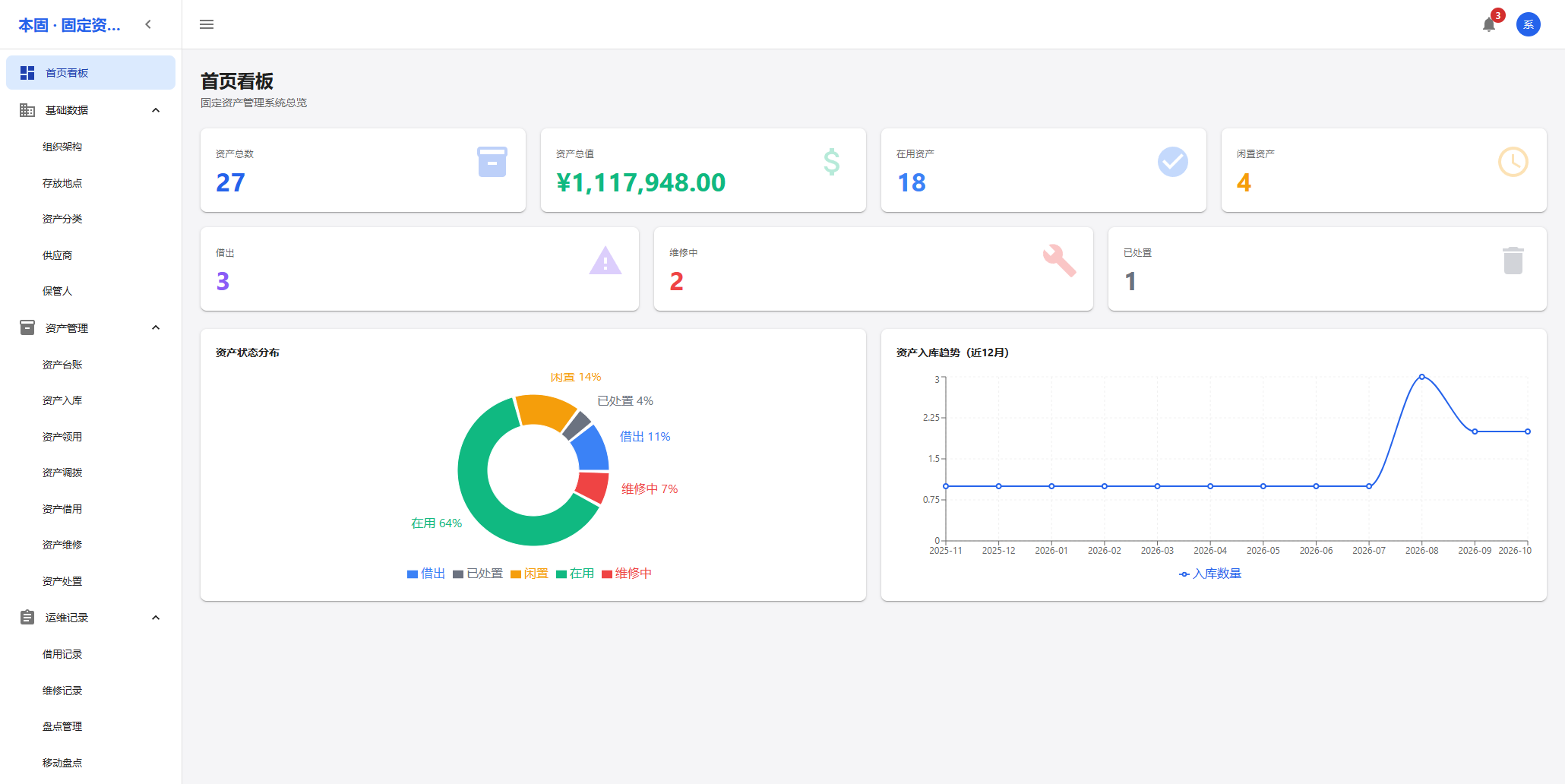Toggle 已处置 legend in the donut chart
Screen dimensions: 1565x784
tap(478, 574)
